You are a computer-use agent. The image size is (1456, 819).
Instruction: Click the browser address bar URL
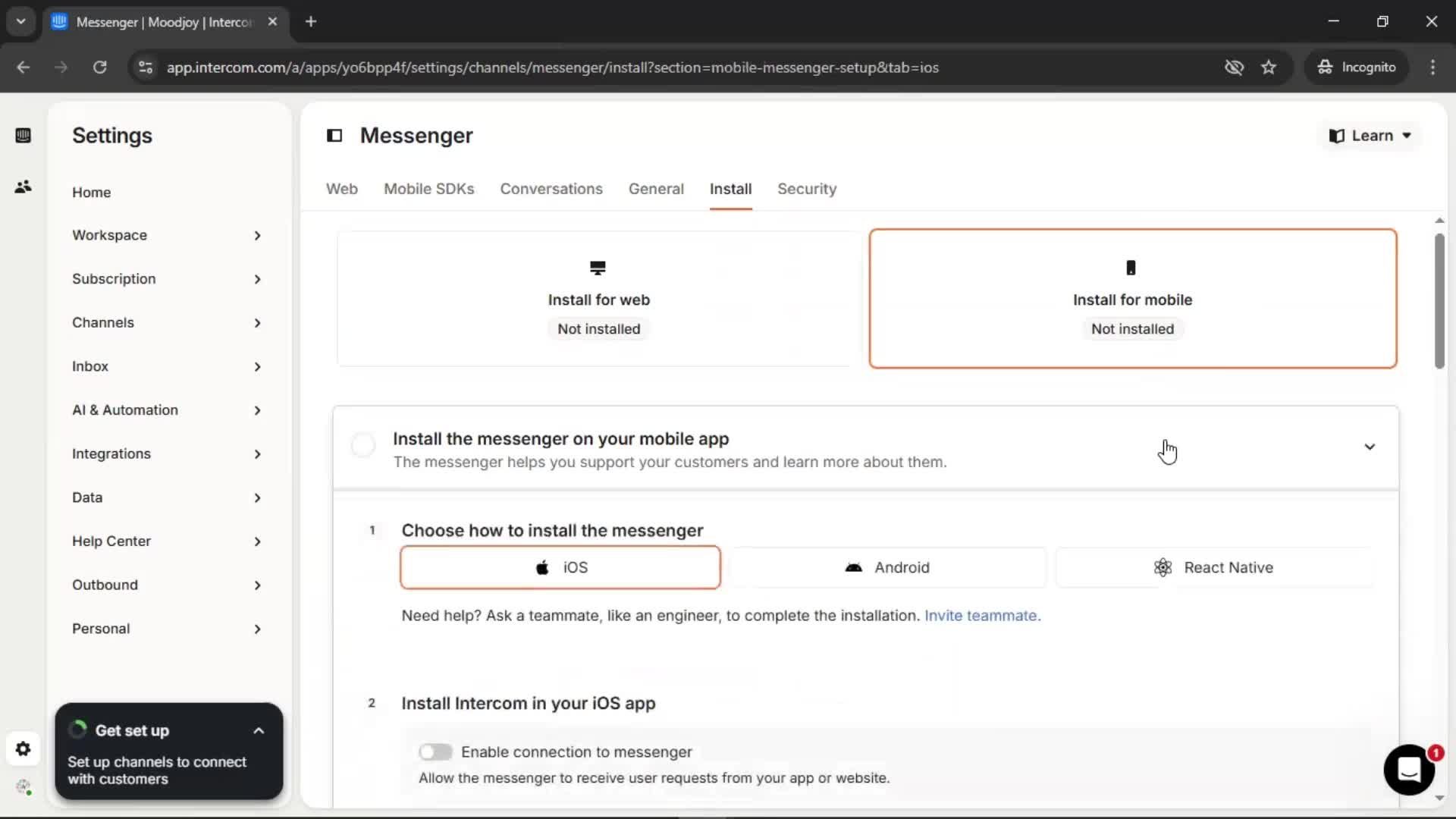552,67
